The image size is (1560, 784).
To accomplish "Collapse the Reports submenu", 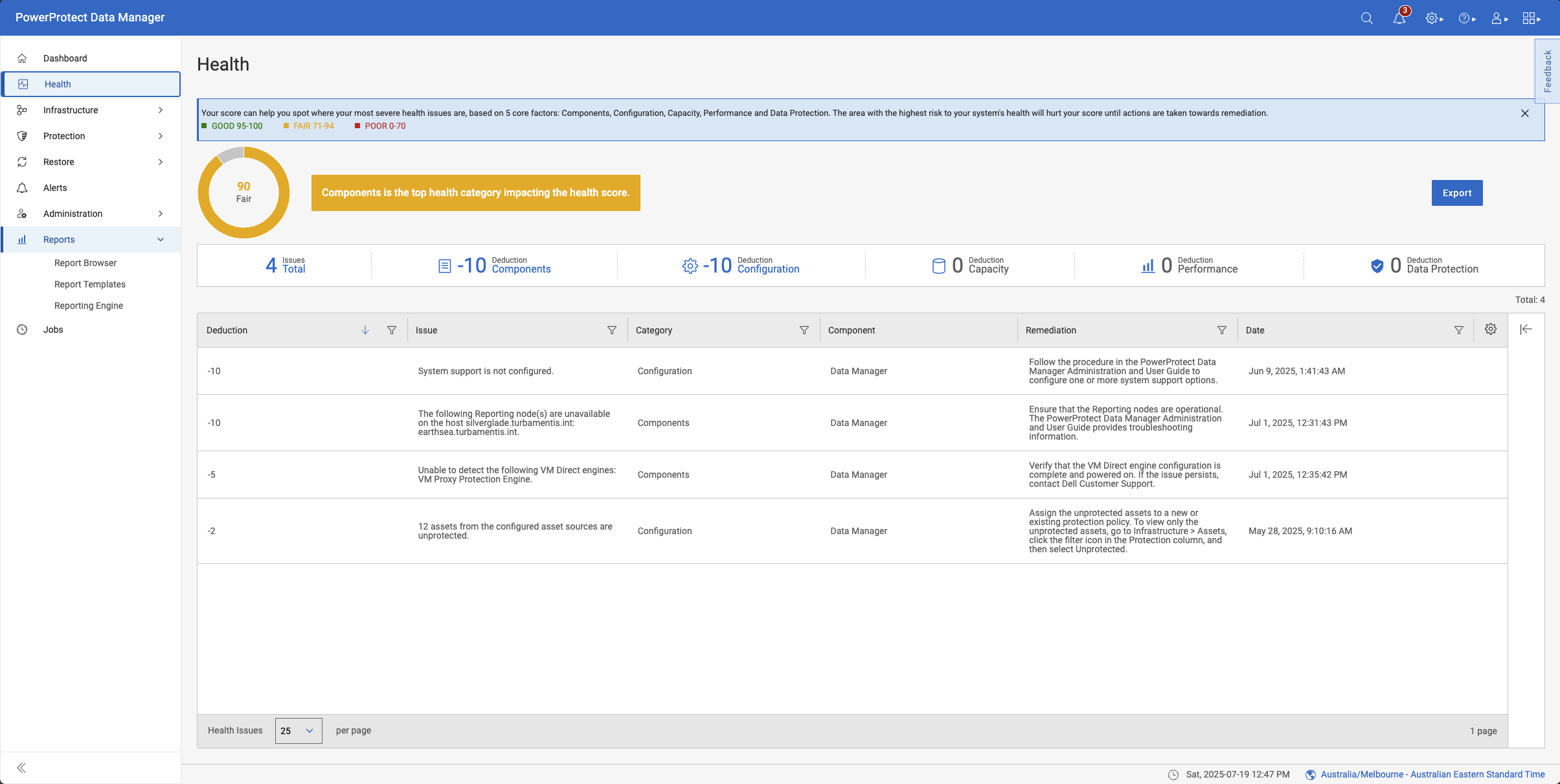I will 161,240.
